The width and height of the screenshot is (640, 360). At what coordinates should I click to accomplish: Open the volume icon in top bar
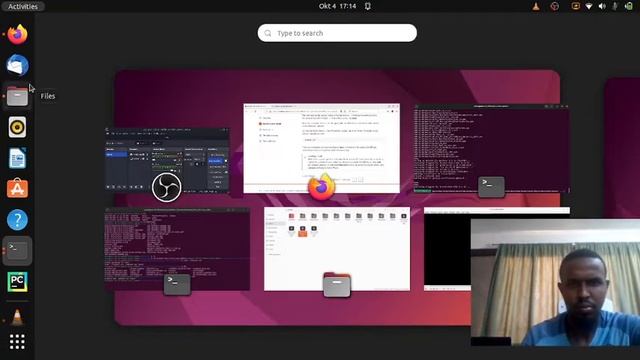(x=602, y=6)
